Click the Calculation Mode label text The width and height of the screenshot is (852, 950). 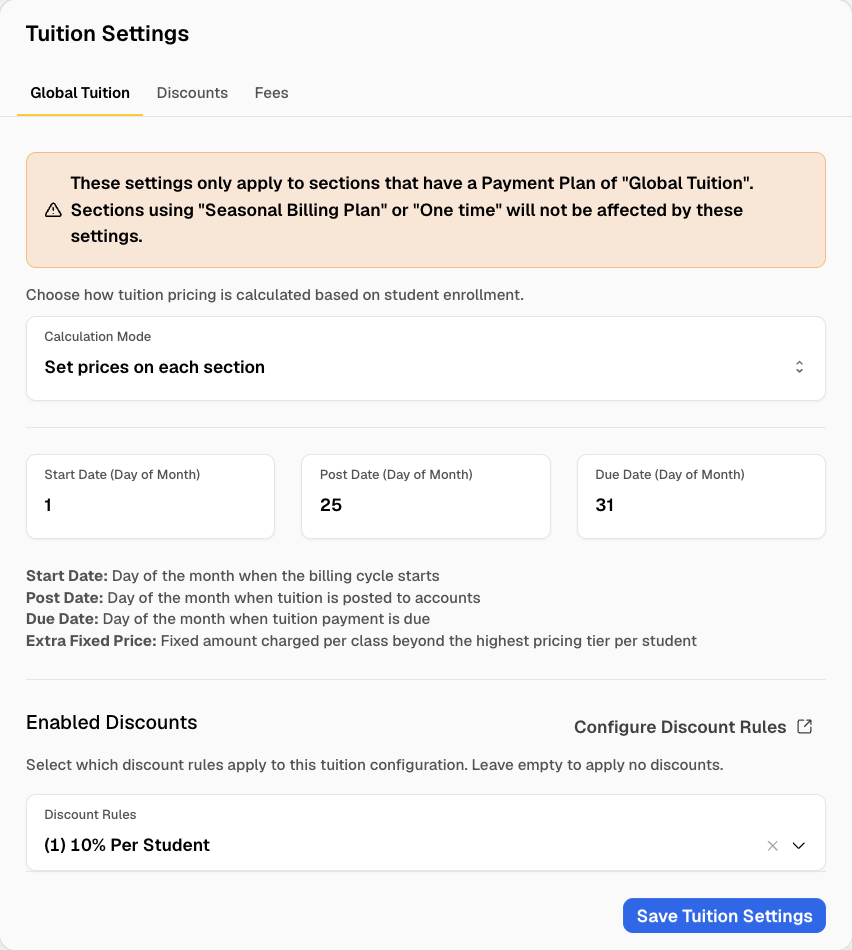tap(98, 336)
